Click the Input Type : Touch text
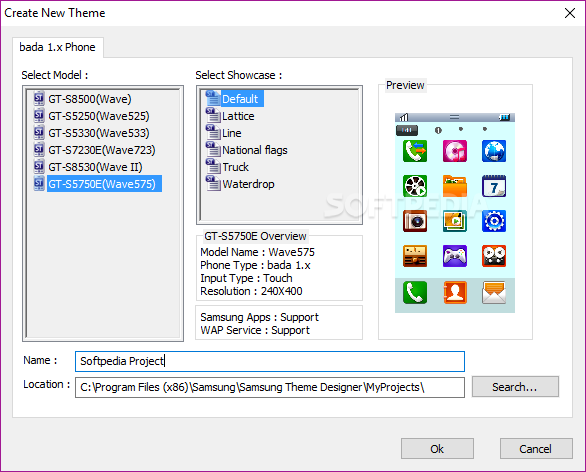This screenshot has width=586, height=472. pyautogui.click(x=246, y=278)
